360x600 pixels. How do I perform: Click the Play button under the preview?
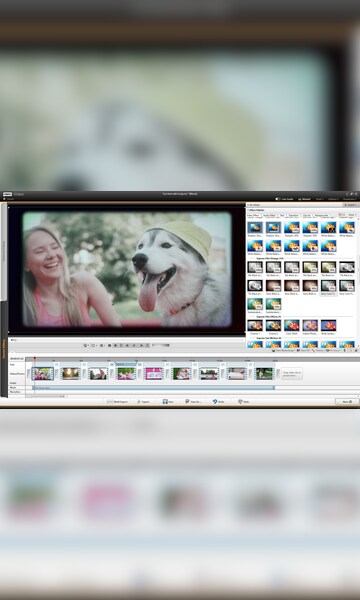coord(121,345)
